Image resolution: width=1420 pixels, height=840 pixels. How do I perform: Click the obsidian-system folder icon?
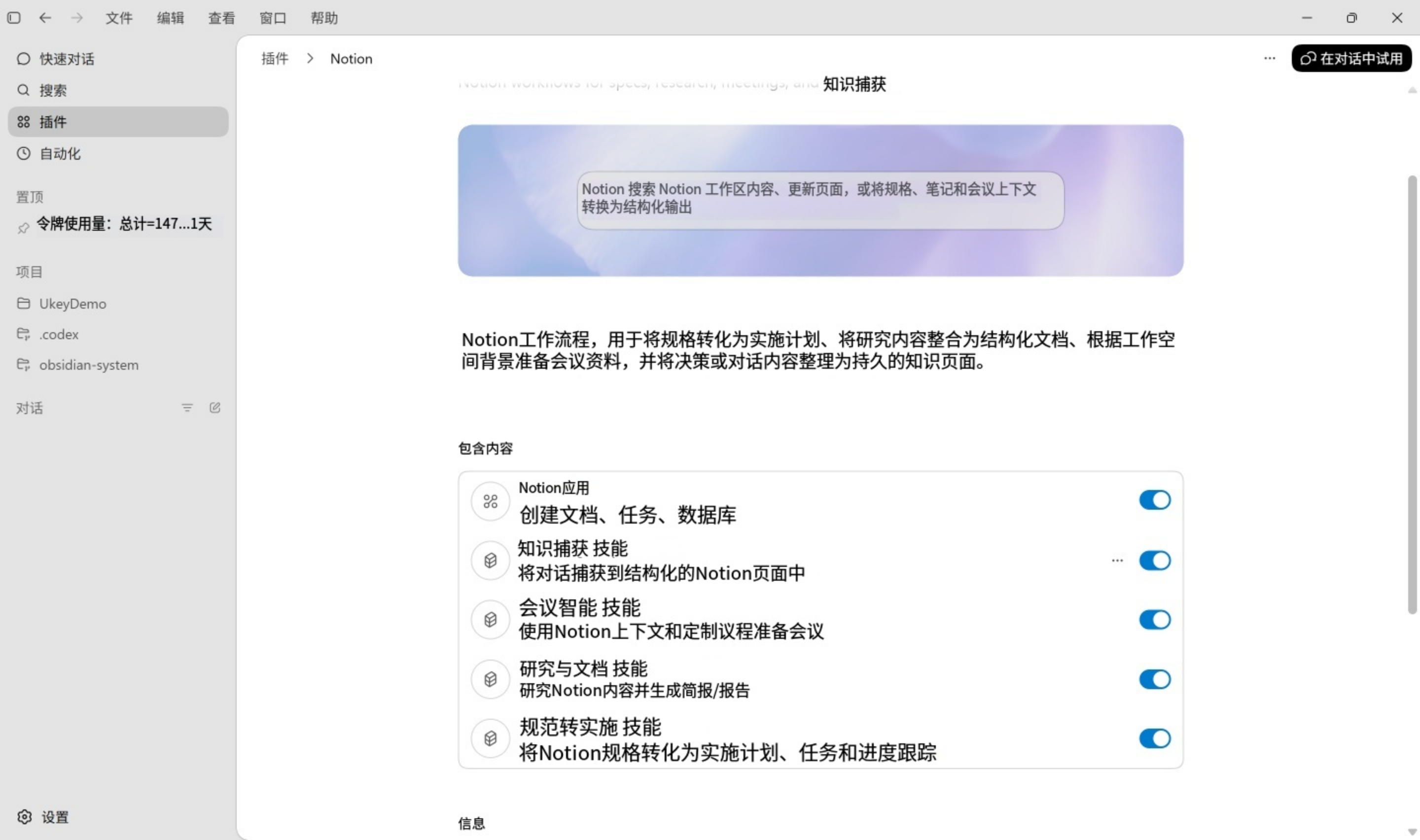(23, 364)
